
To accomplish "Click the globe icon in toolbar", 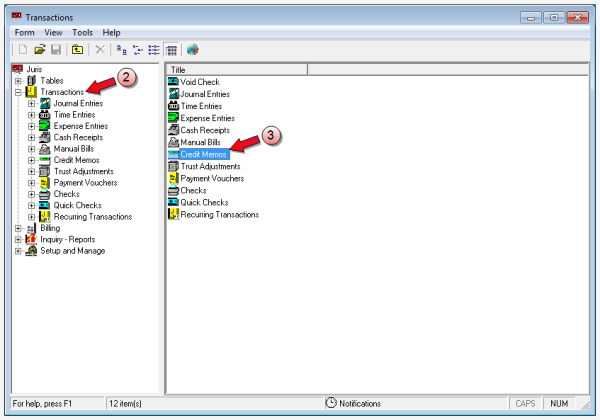I will click(x=193, y=49).
